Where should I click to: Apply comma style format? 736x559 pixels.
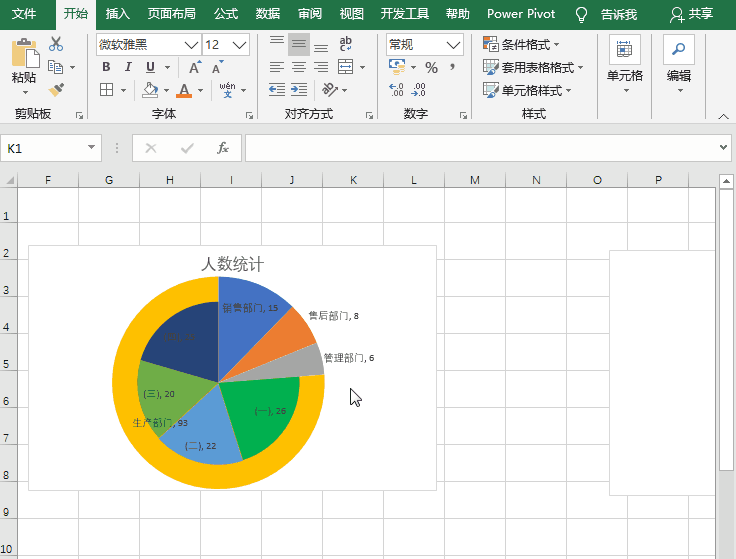(452, 67)
